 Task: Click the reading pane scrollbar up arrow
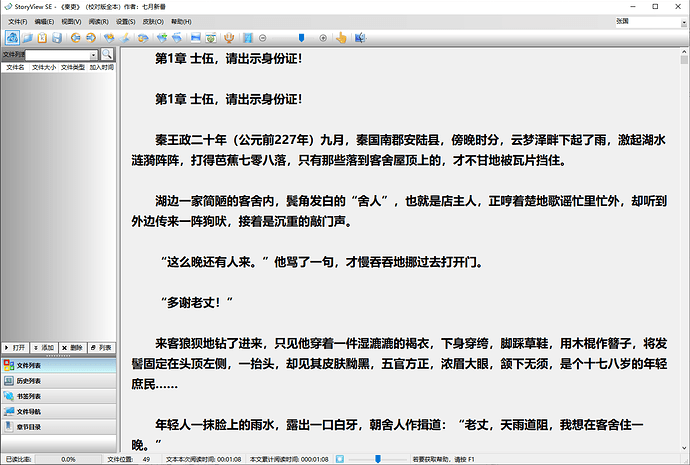pos(683,52)
